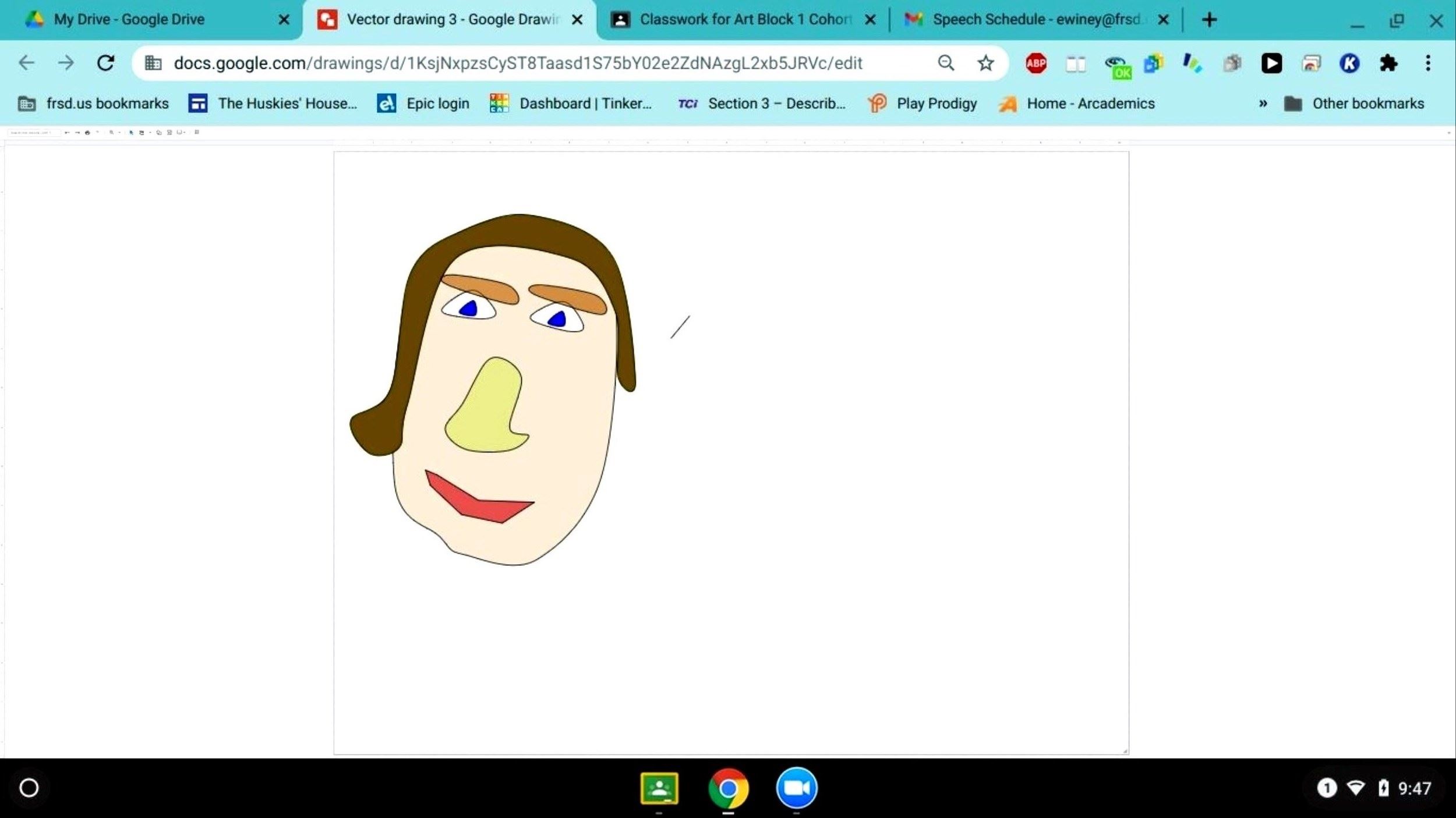The image size is (1456, 818).
Task: Open Chrome's three-dot menu
Action: tap(1427, 63)
